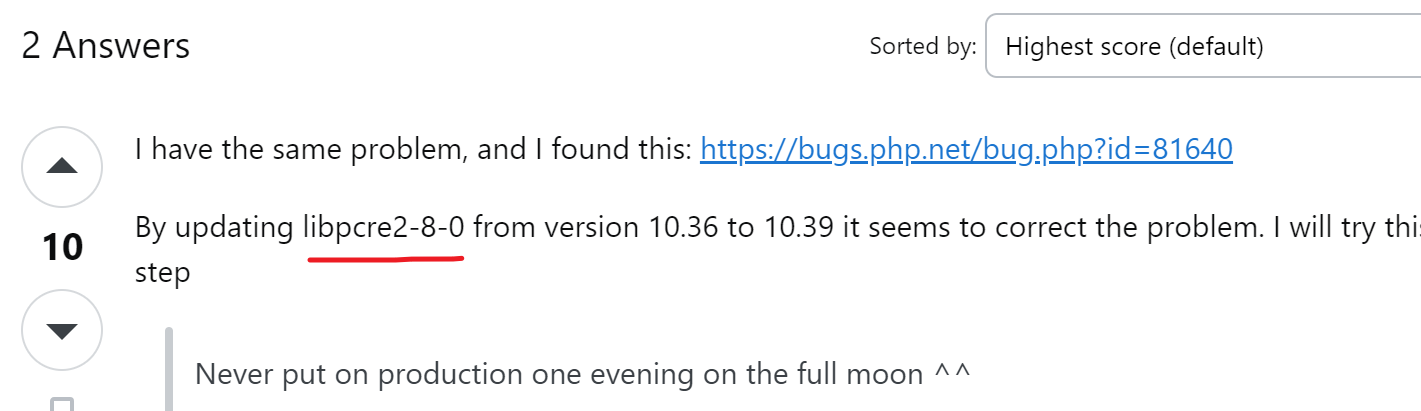Image resolution: width=1421 pixels, height=411 pixels.
Task: Bookmark the answer using the icon below downvote
Action: (x=62, y=405)
